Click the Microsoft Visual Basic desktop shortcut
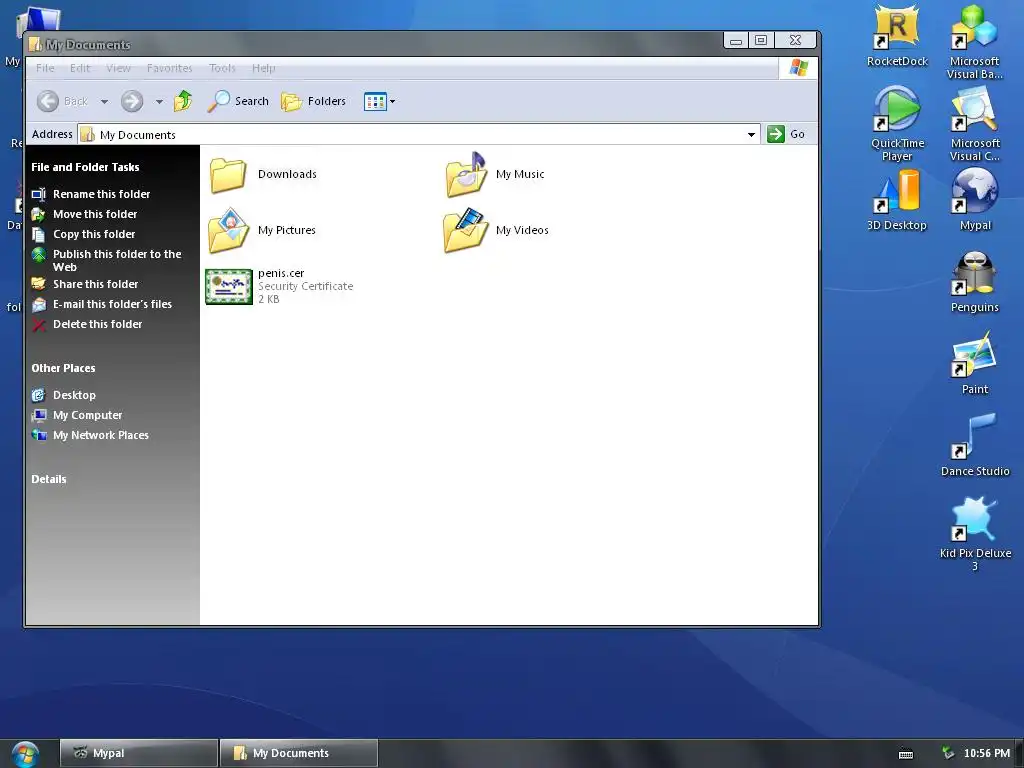1024x768 pixels. (975, 42)
